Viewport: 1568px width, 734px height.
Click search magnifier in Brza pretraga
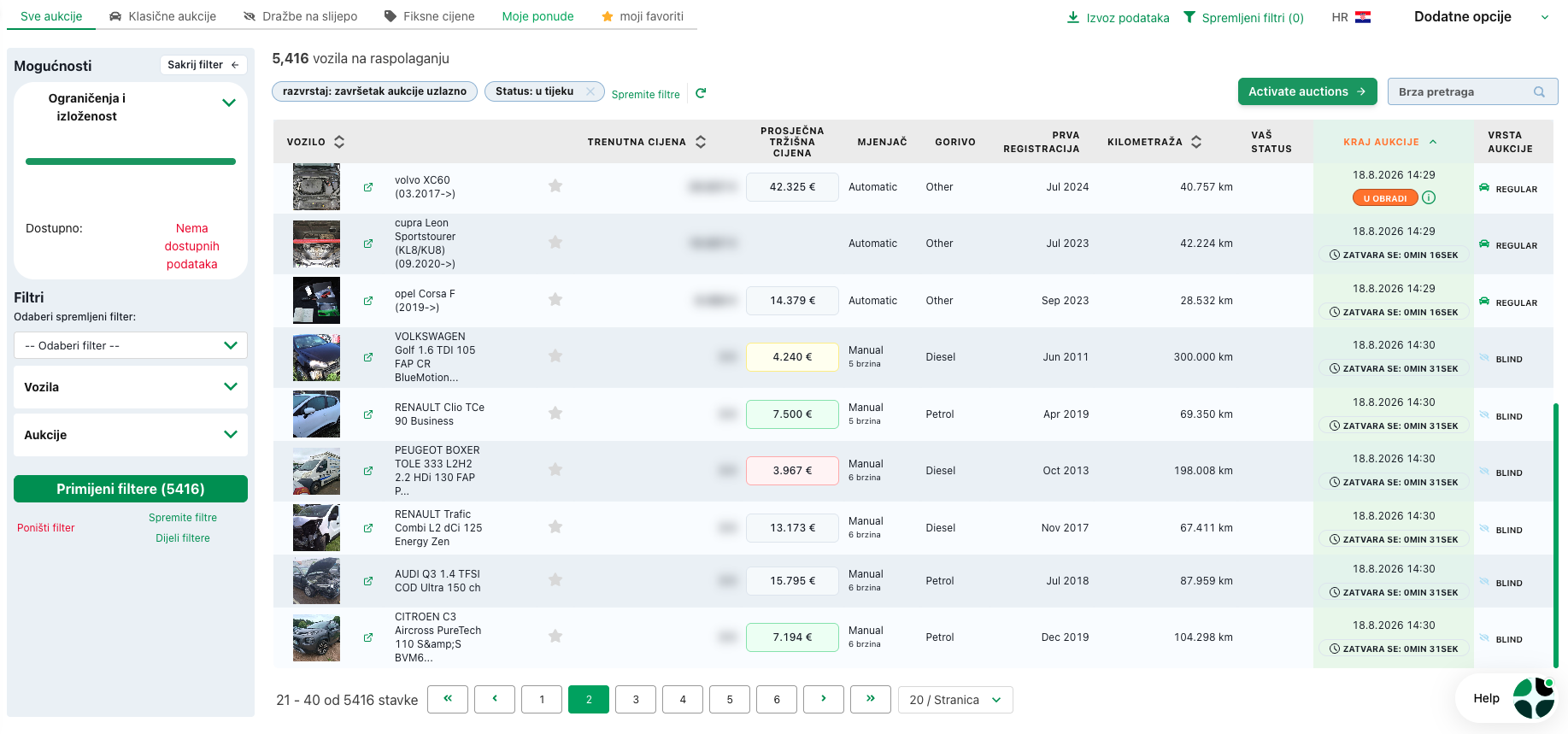[x=1539, y=91]
